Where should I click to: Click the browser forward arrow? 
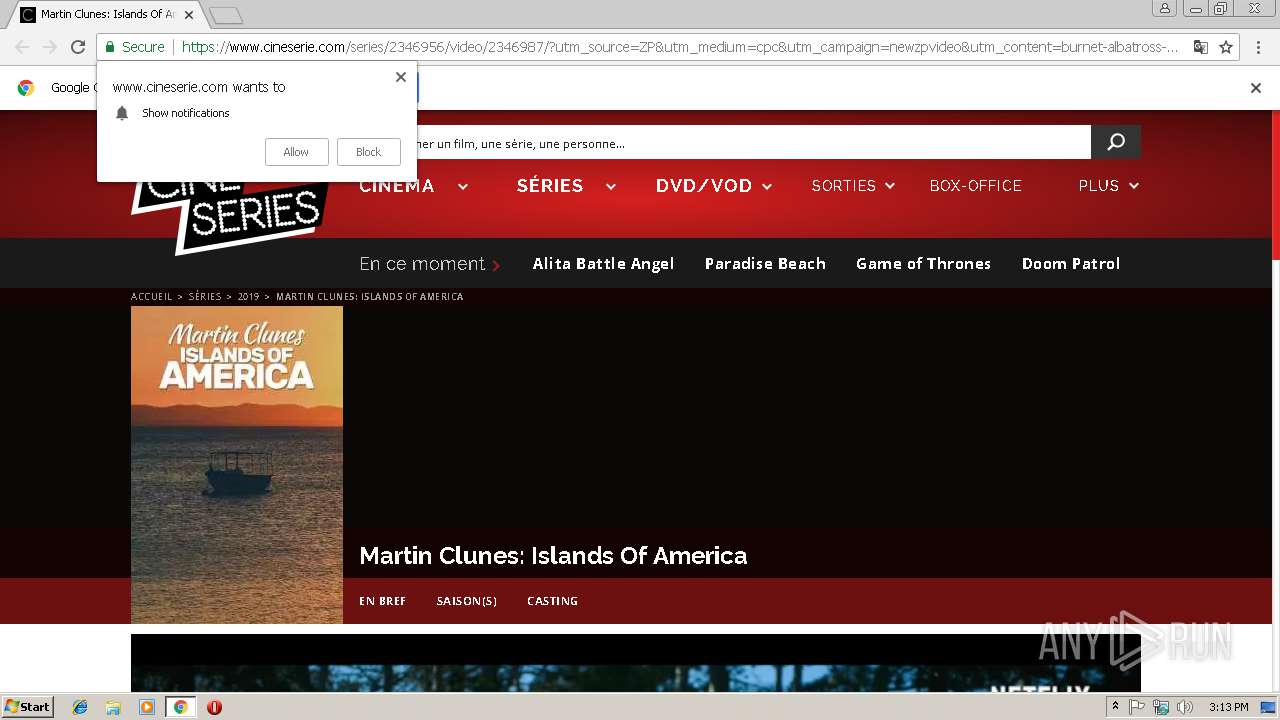pos(50,47)
